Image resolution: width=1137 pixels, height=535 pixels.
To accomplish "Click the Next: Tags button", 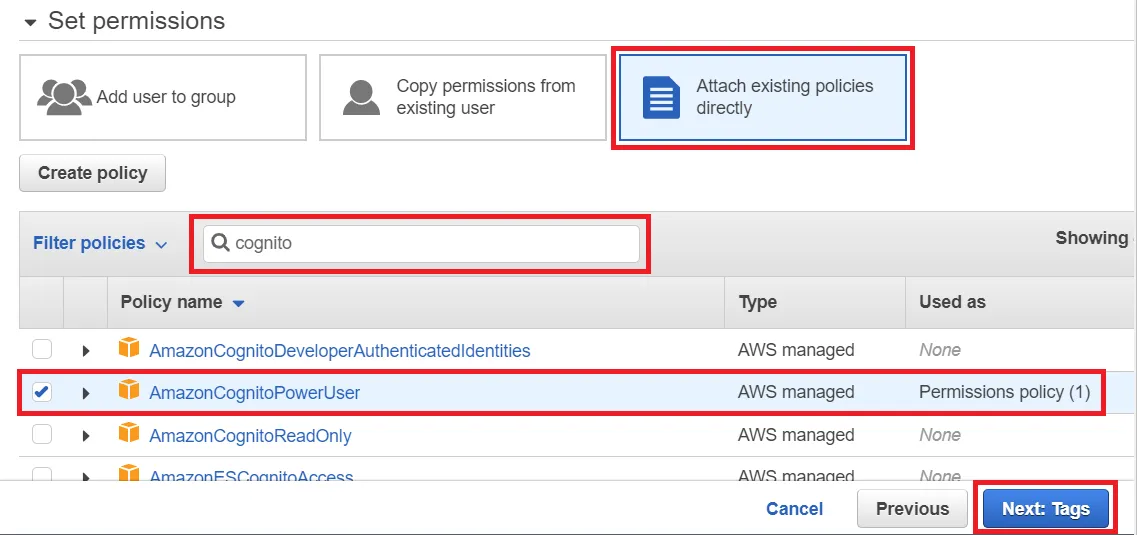I will (x=1045, y=509).
